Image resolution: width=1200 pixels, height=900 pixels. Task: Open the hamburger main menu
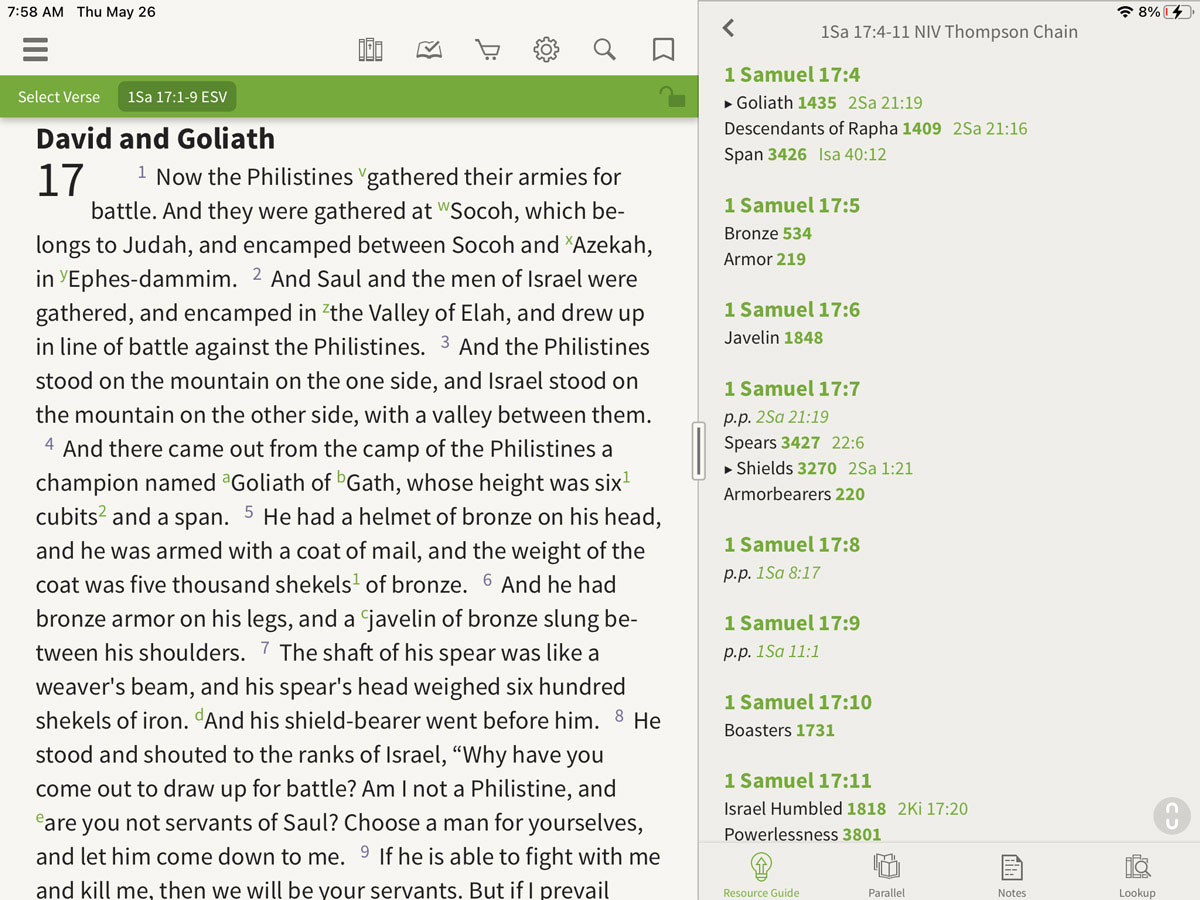click(x=35, y=49)
